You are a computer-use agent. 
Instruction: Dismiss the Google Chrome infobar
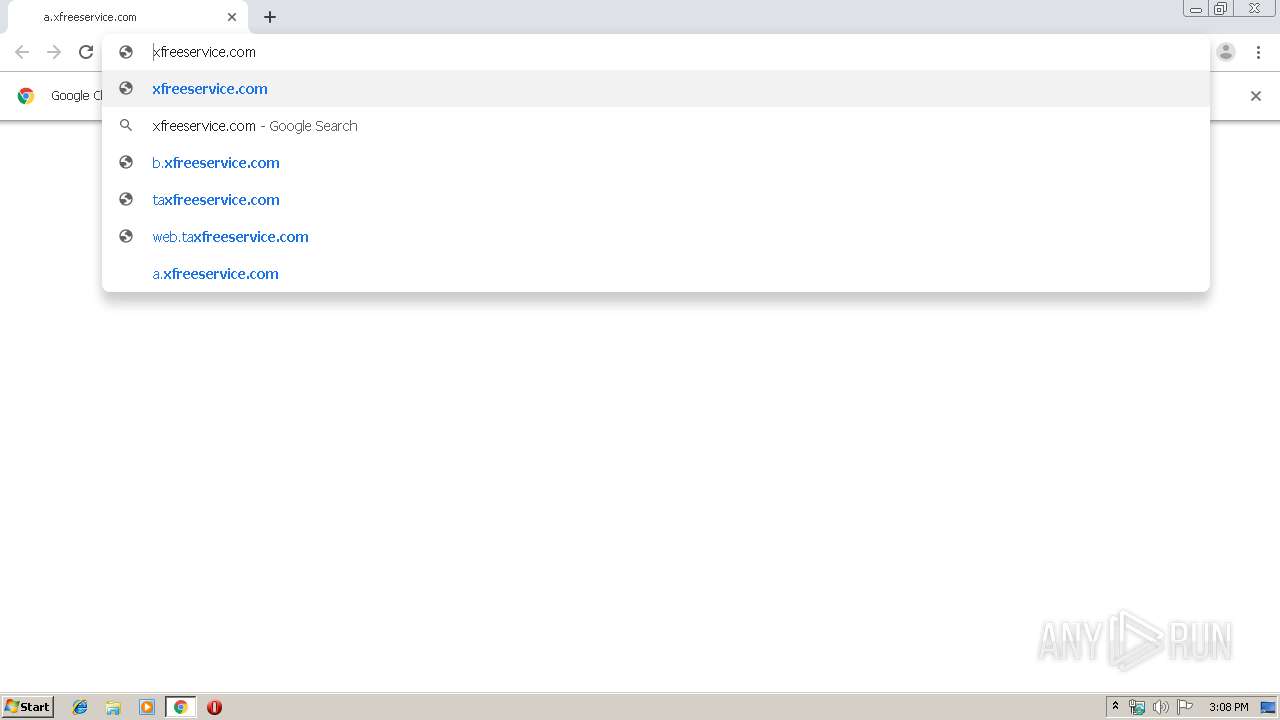(x=1256, y=96)
